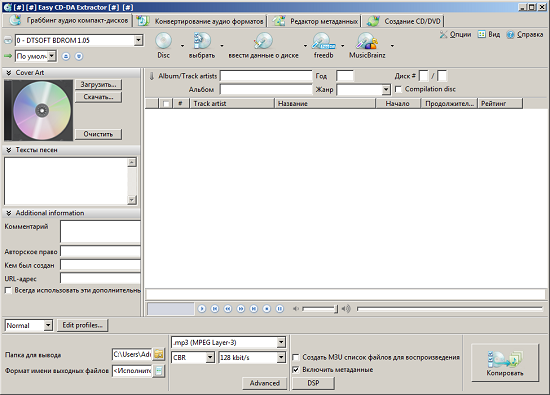550x395 pixels.
Task: Click the previous track playback button
Action: [x=215, y=309]
